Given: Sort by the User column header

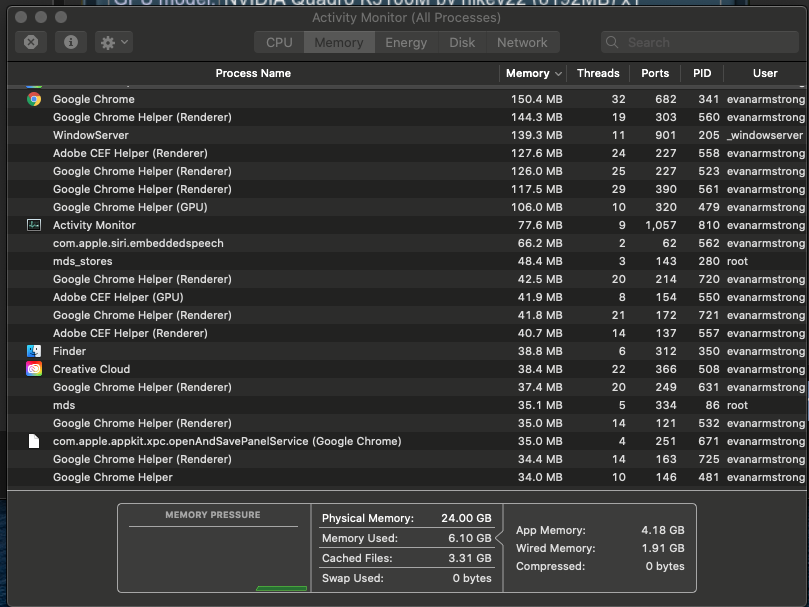Looking at the screenshot, I should (x=765, y=73).
